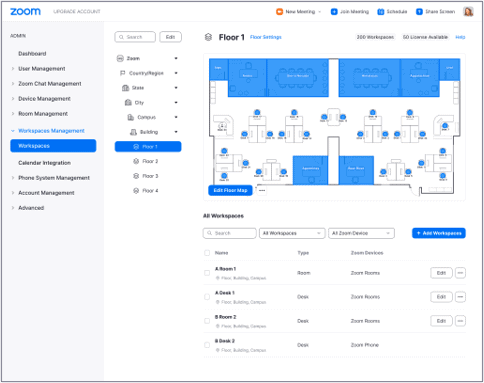
Task: Open the Floor Settings link
Action: pyautogui.click(x=266, y=37)
